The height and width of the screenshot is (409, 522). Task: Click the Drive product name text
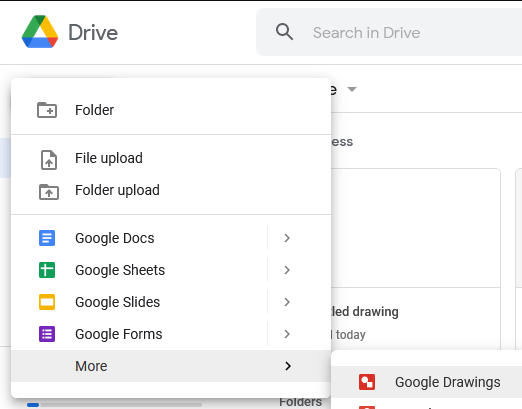(93, 33)
